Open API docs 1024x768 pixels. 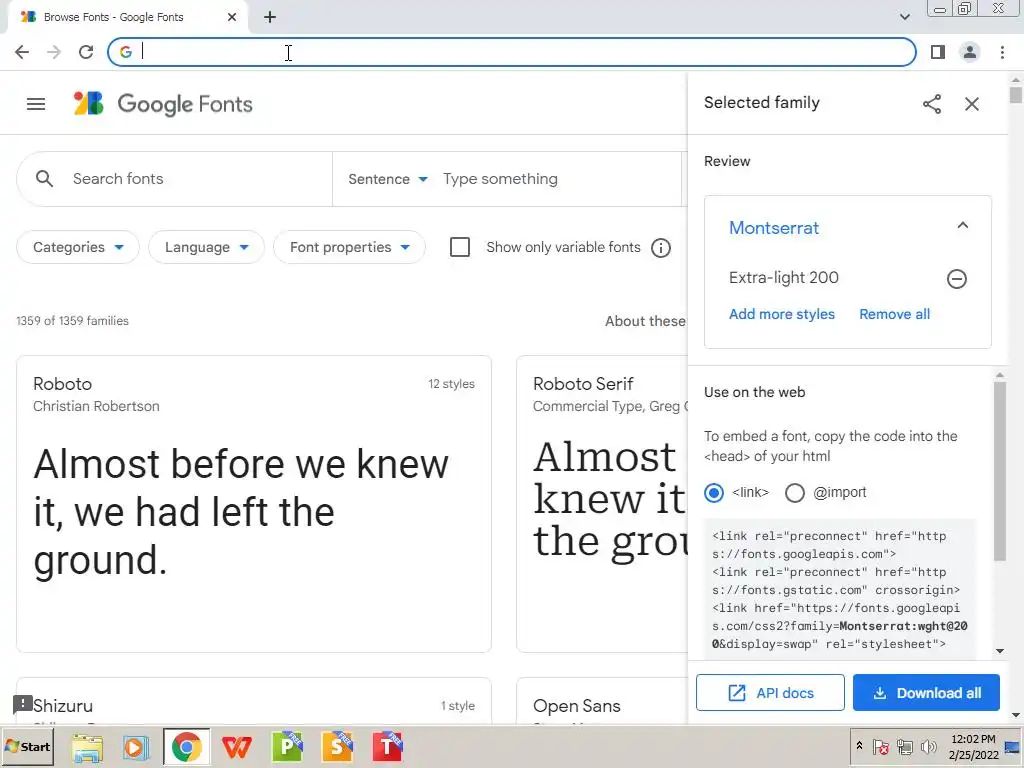pos(770,693)
